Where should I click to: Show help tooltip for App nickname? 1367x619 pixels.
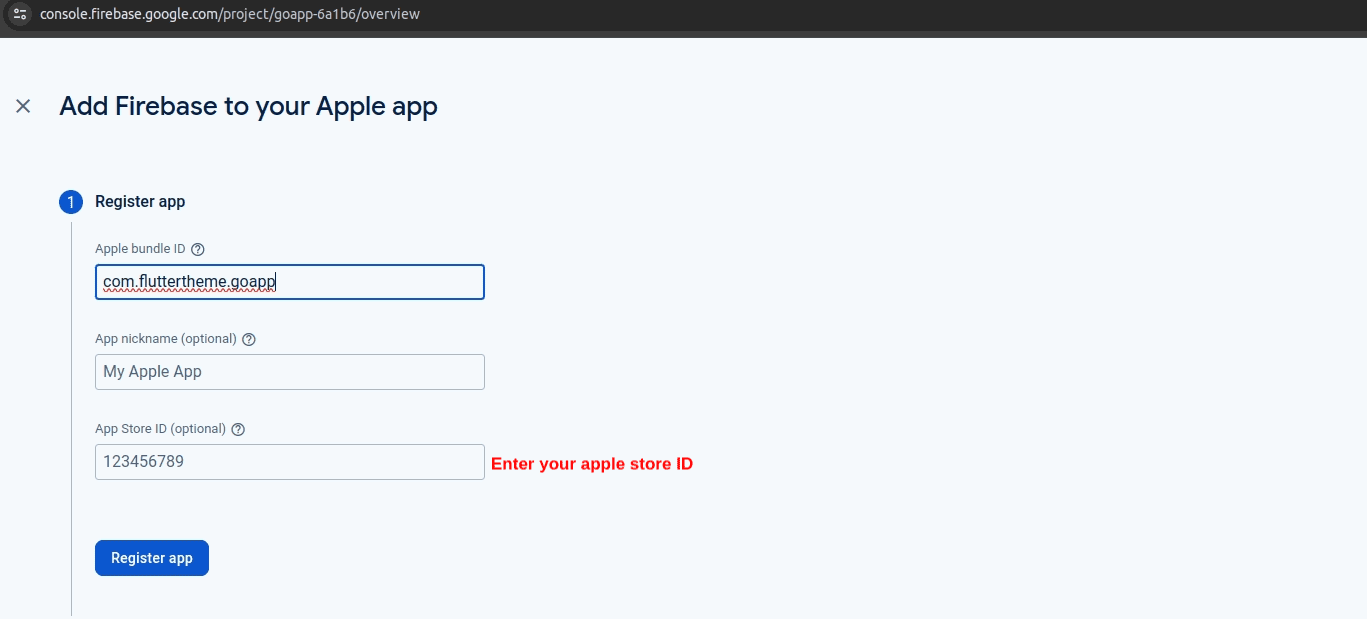(x=249, y=339)
